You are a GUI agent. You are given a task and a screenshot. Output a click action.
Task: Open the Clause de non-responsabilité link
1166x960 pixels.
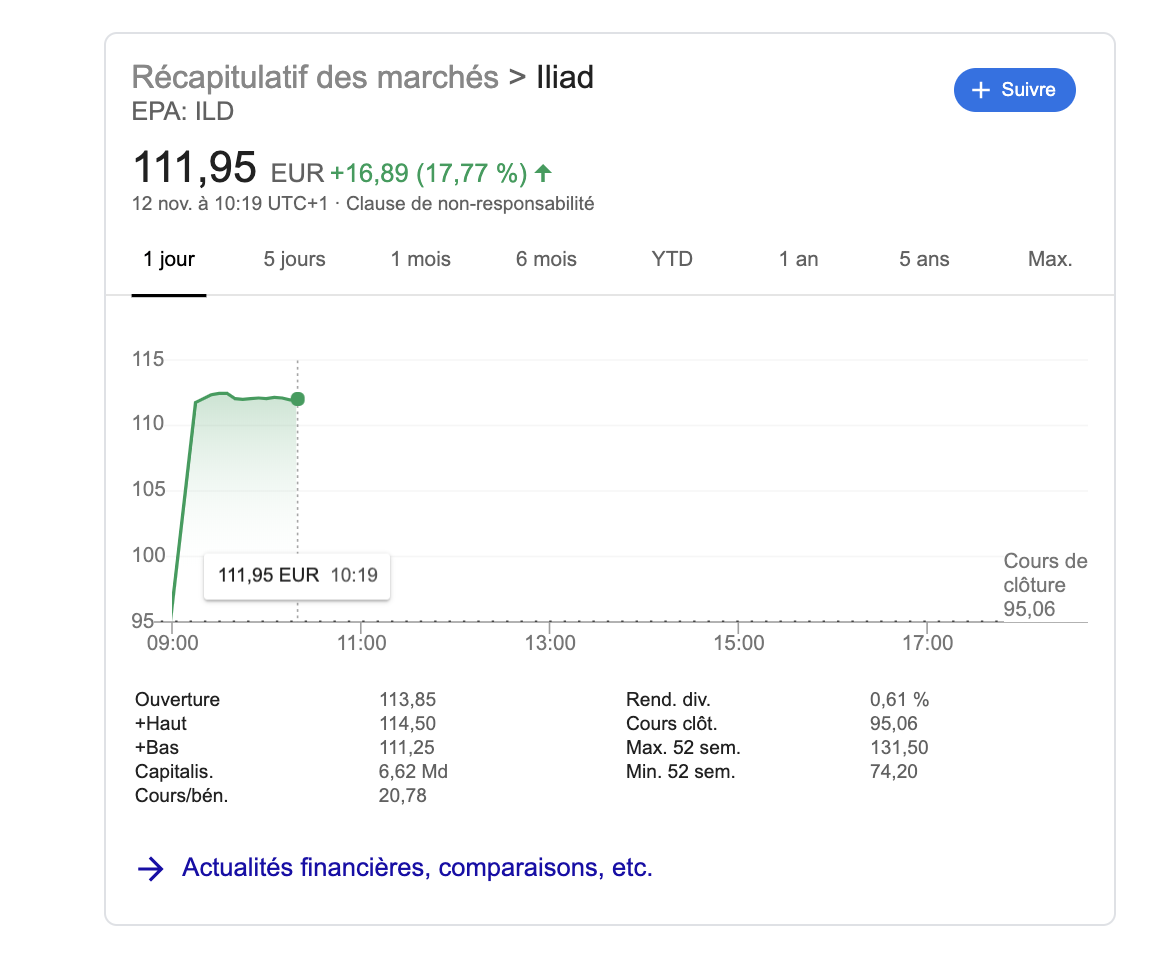[470, 204]
